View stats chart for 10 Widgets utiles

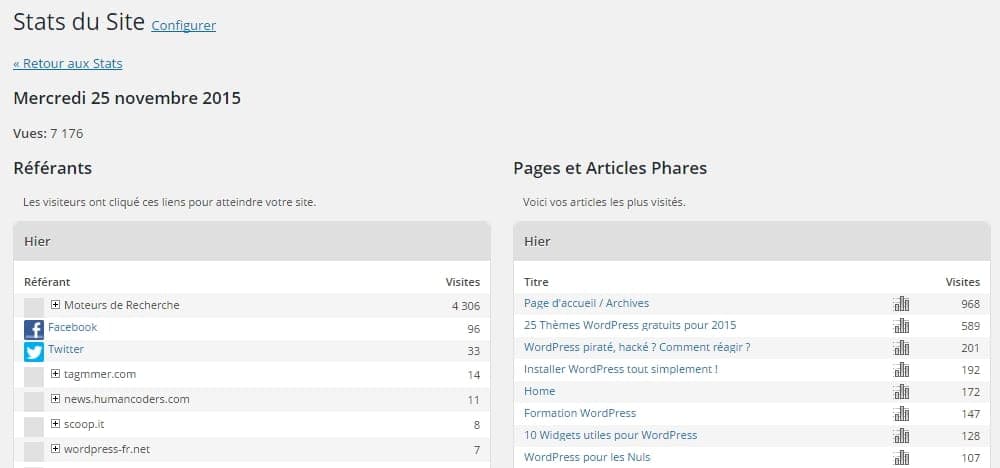902,436
